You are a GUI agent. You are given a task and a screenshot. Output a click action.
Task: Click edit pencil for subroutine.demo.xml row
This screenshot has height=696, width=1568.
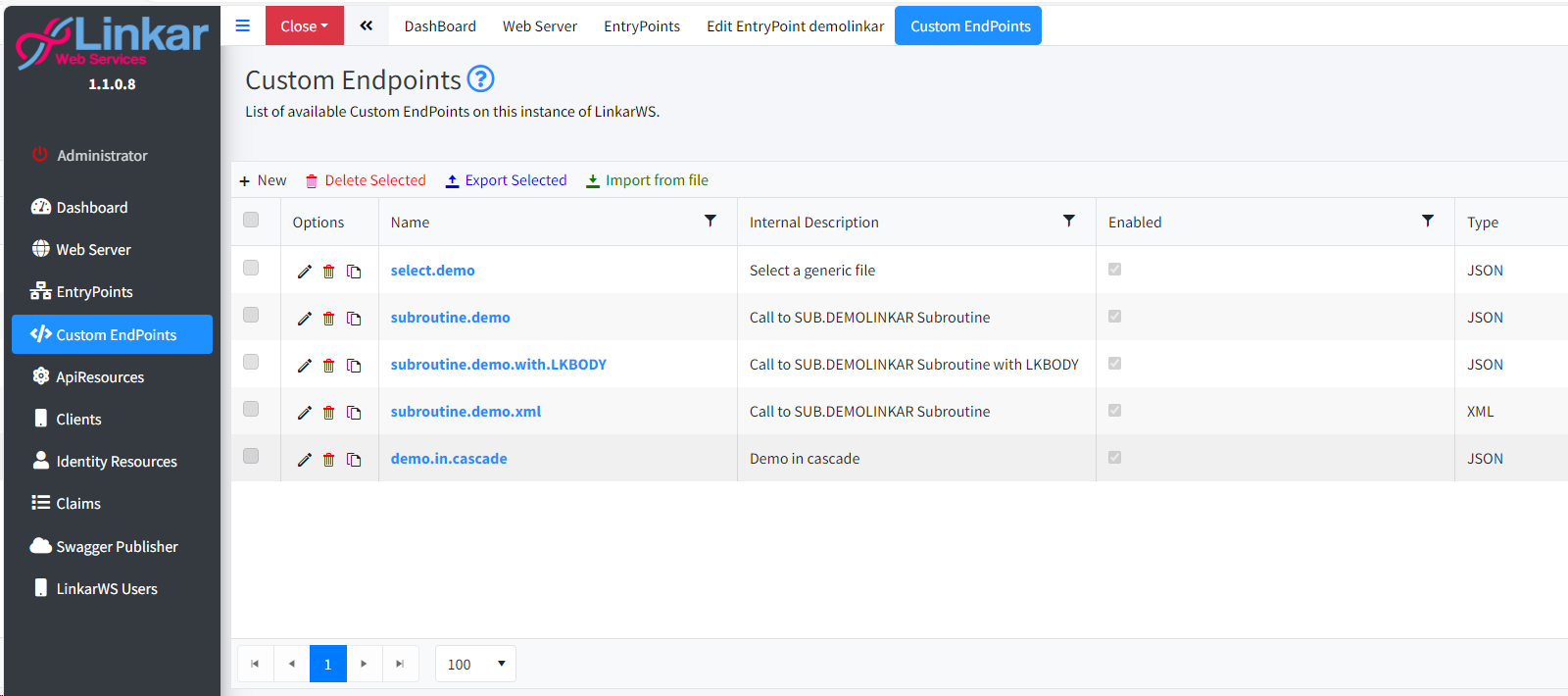(x=305, y=413)
